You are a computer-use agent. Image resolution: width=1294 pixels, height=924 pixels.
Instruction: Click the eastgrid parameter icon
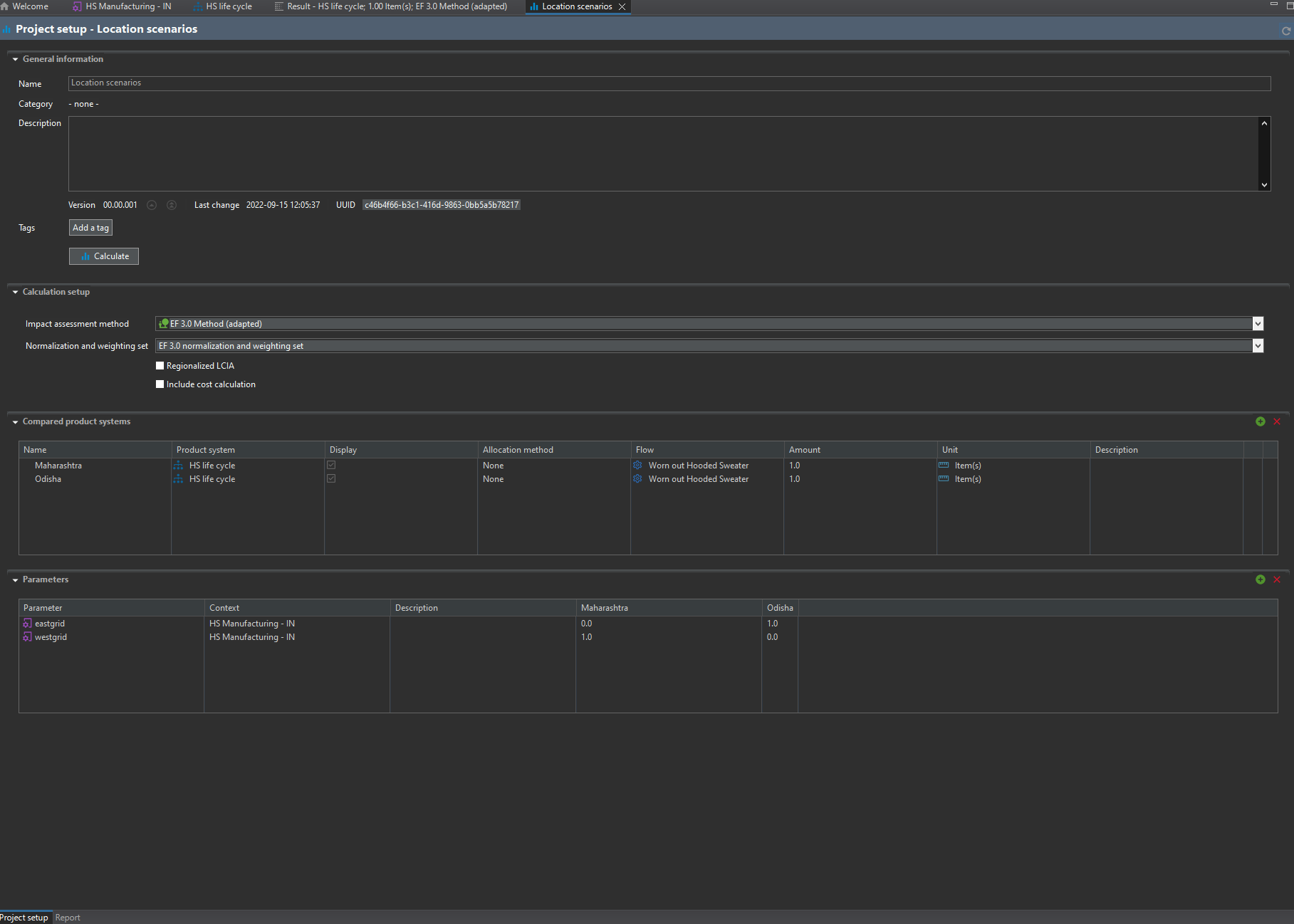[x=27, y=624]
